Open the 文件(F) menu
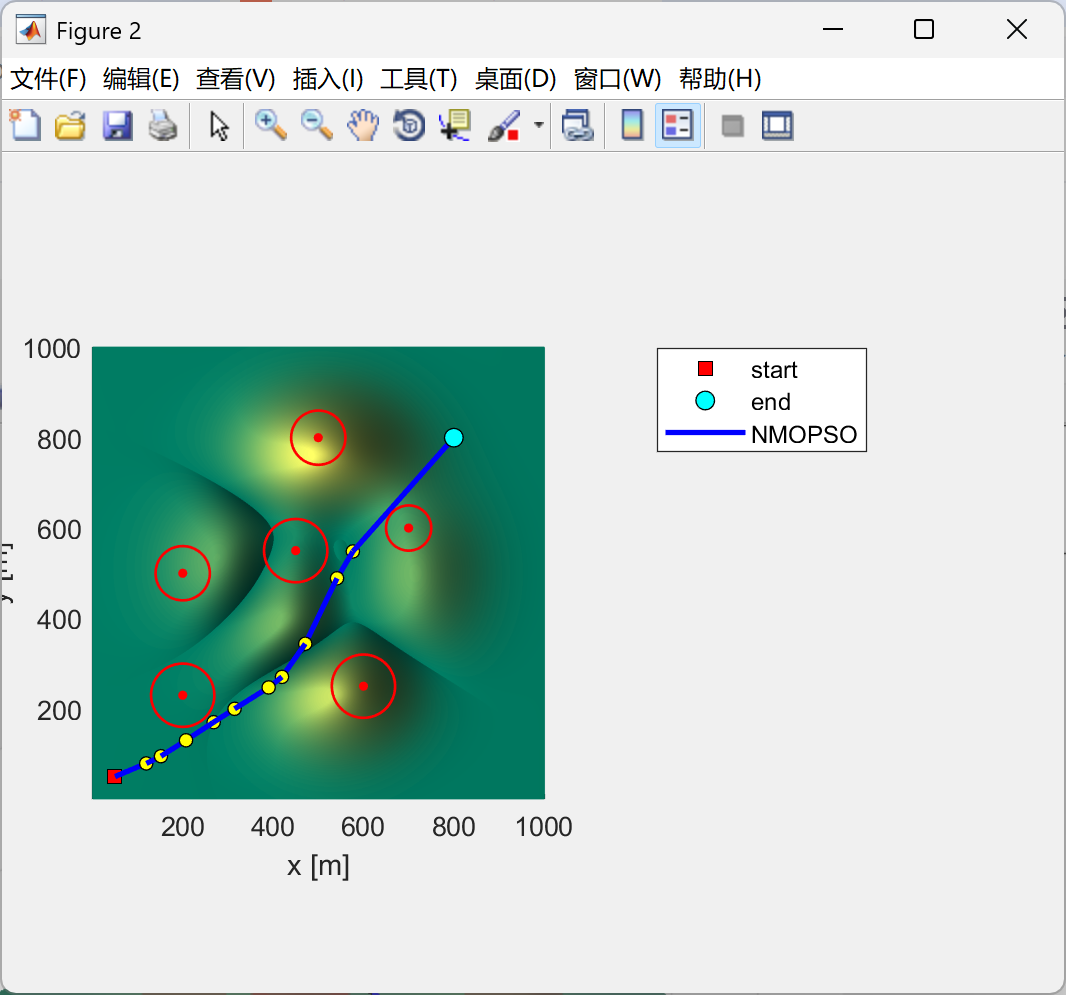The image size is (1066, 995). click(x=48, y=79)
